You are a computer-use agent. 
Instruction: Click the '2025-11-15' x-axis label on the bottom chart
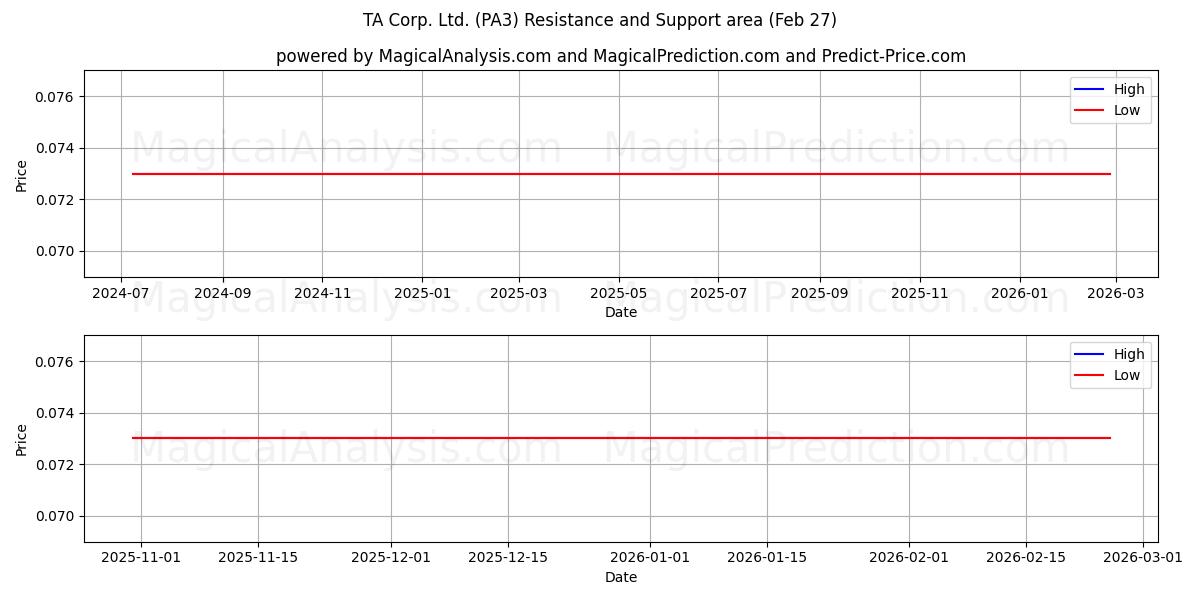pyautogui.click(x=258, y=558)
